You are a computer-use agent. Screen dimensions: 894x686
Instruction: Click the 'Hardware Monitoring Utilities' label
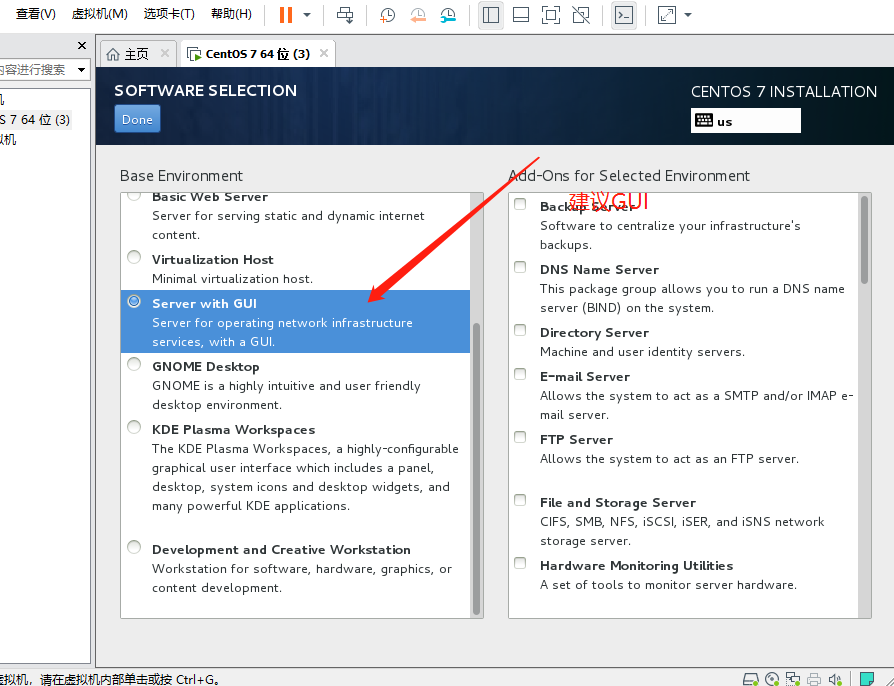[637, 565]
